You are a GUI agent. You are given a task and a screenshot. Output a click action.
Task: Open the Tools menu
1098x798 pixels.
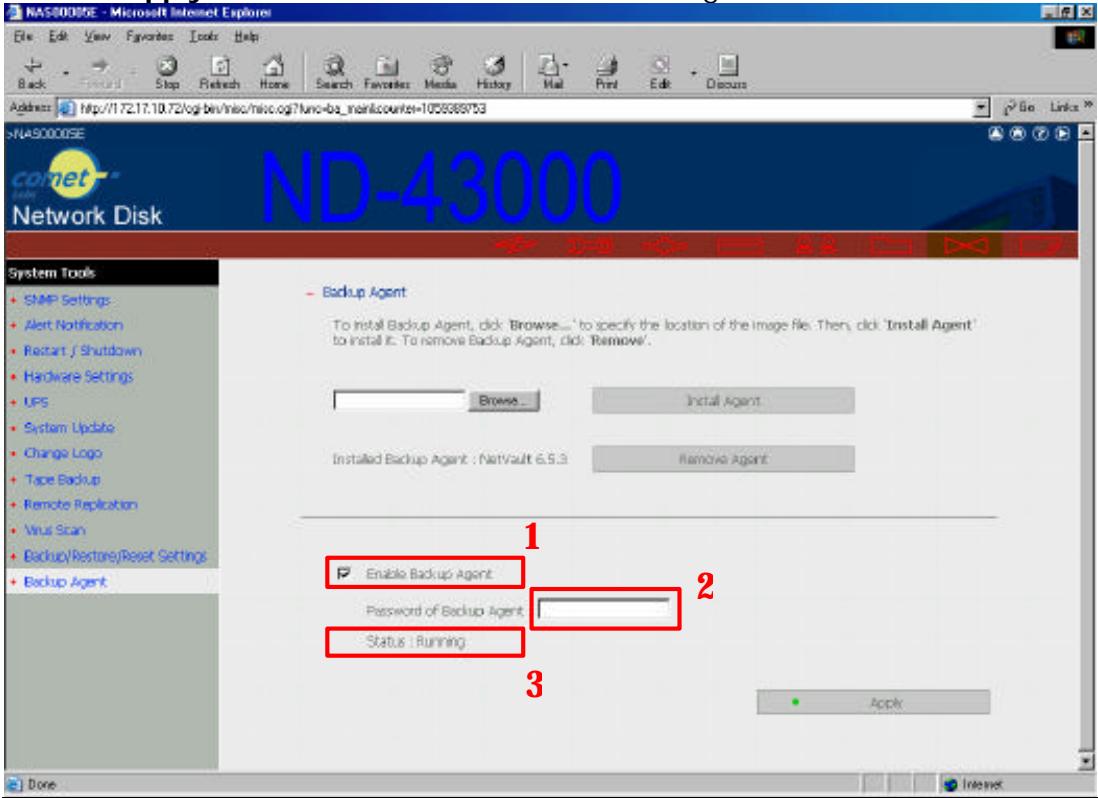click(x=204, y=36)
